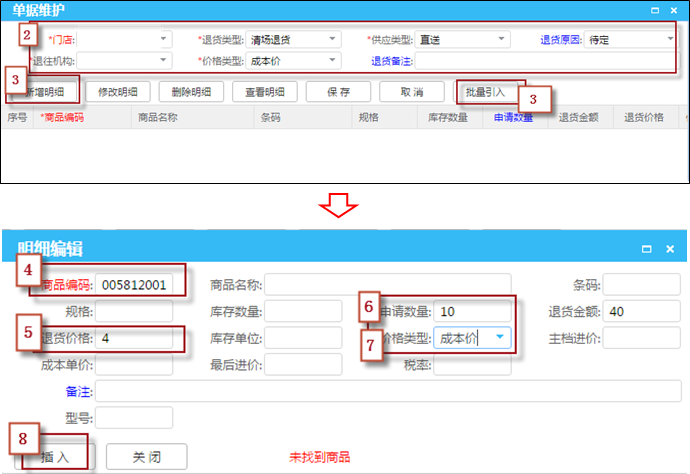
Task: Click the 修改明细 button
Action: 117,92
